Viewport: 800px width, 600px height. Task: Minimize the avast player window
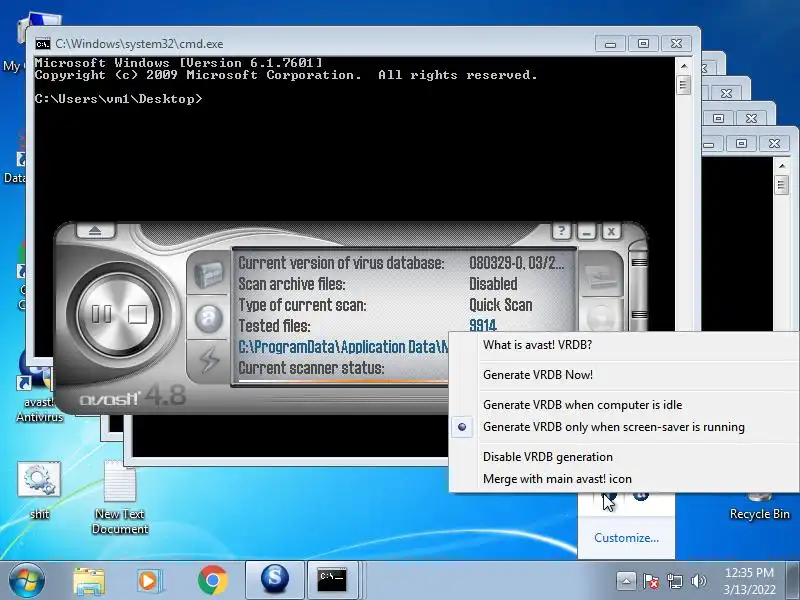(x=586, y=232)
